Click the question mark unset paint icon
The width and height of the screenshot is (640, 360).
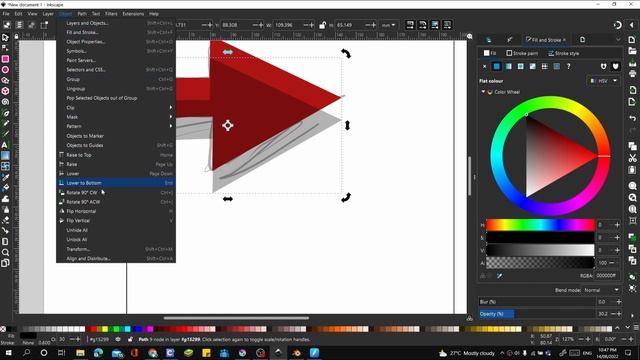click(568, 66)
